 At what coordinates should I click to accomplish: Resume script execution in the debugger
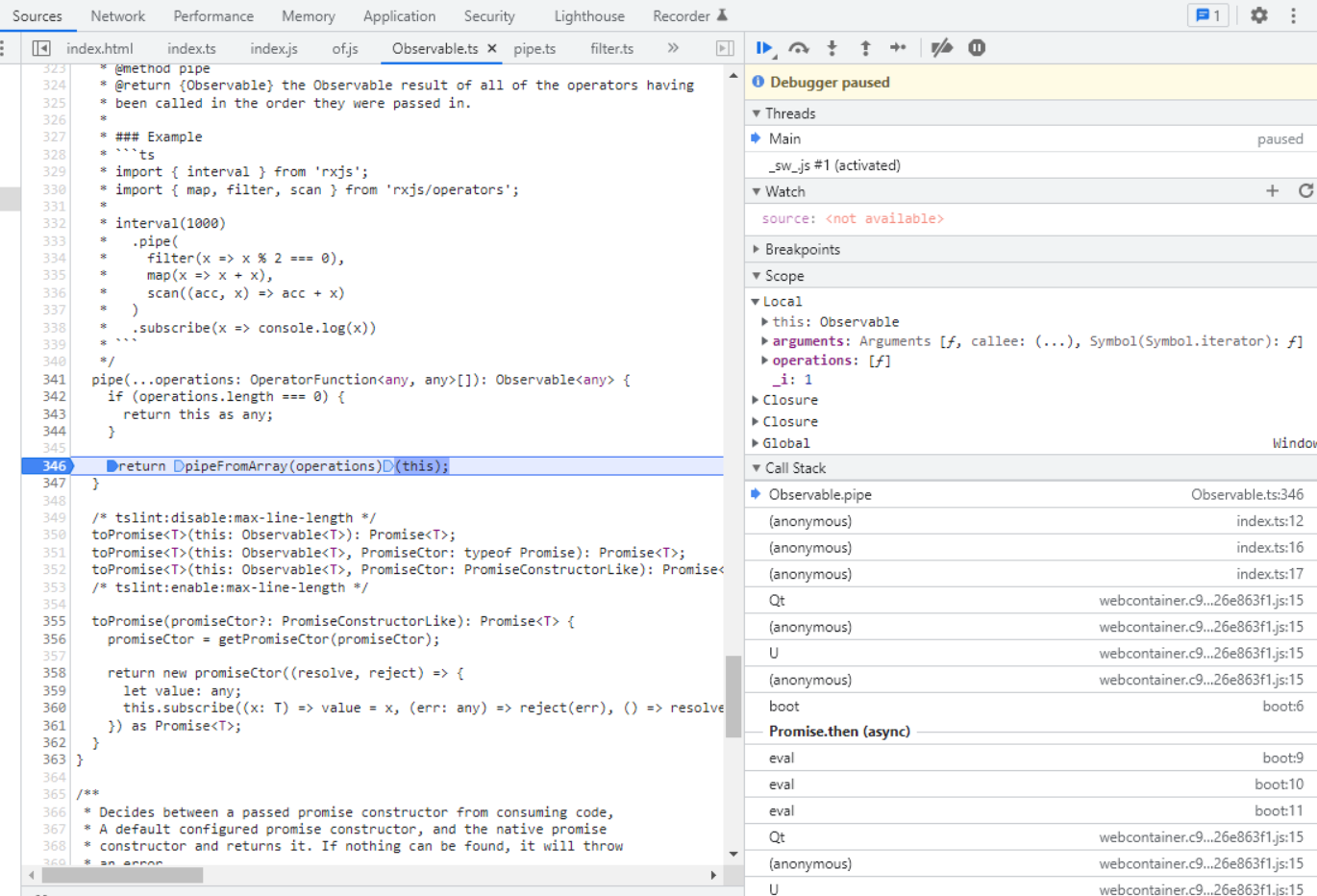click(764, 48)
